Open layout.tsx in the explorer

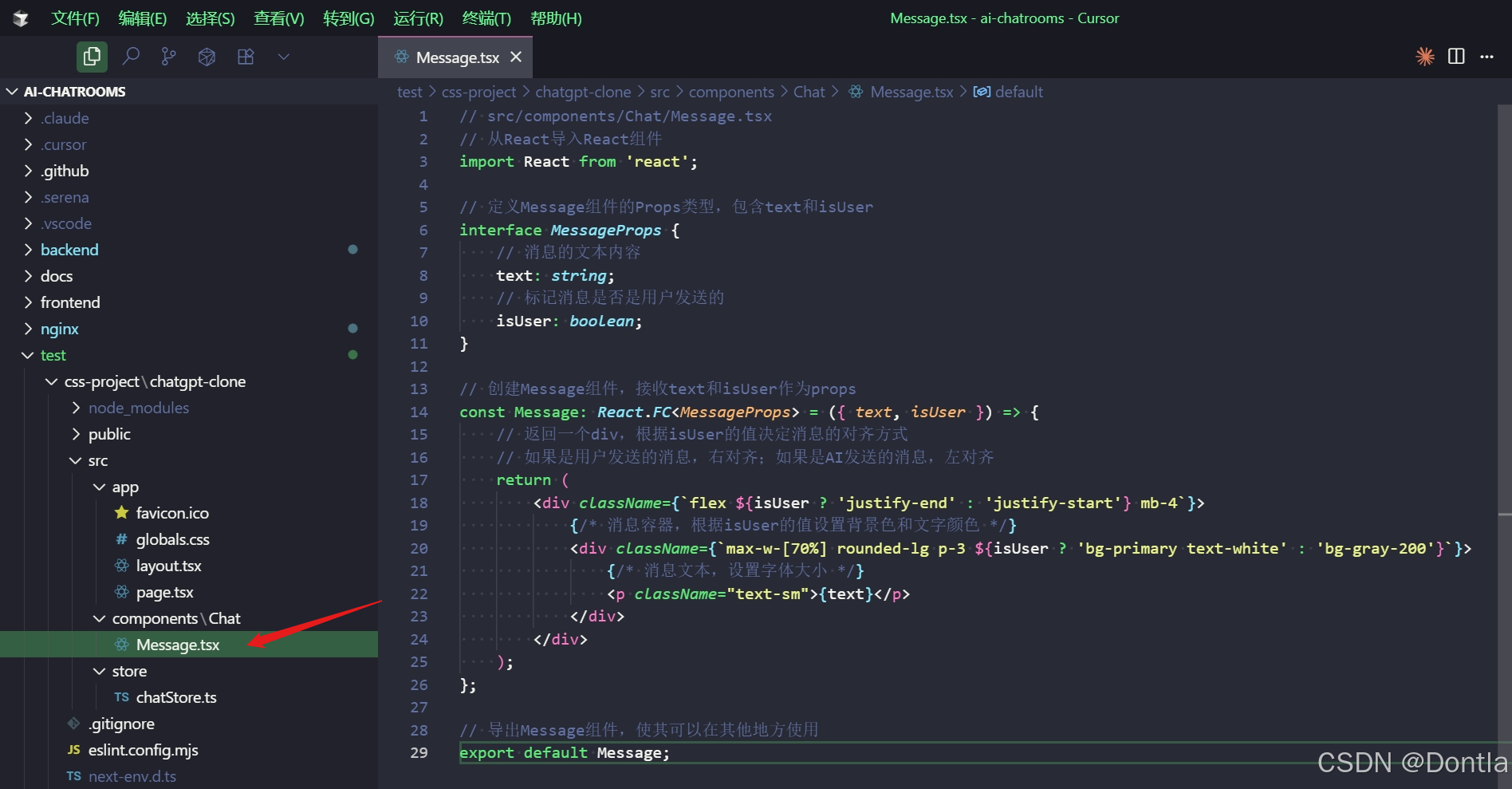[189, 566]
